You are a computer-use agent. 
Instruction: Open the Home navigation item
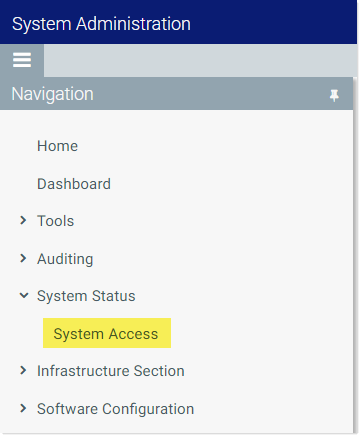[57, 146]
